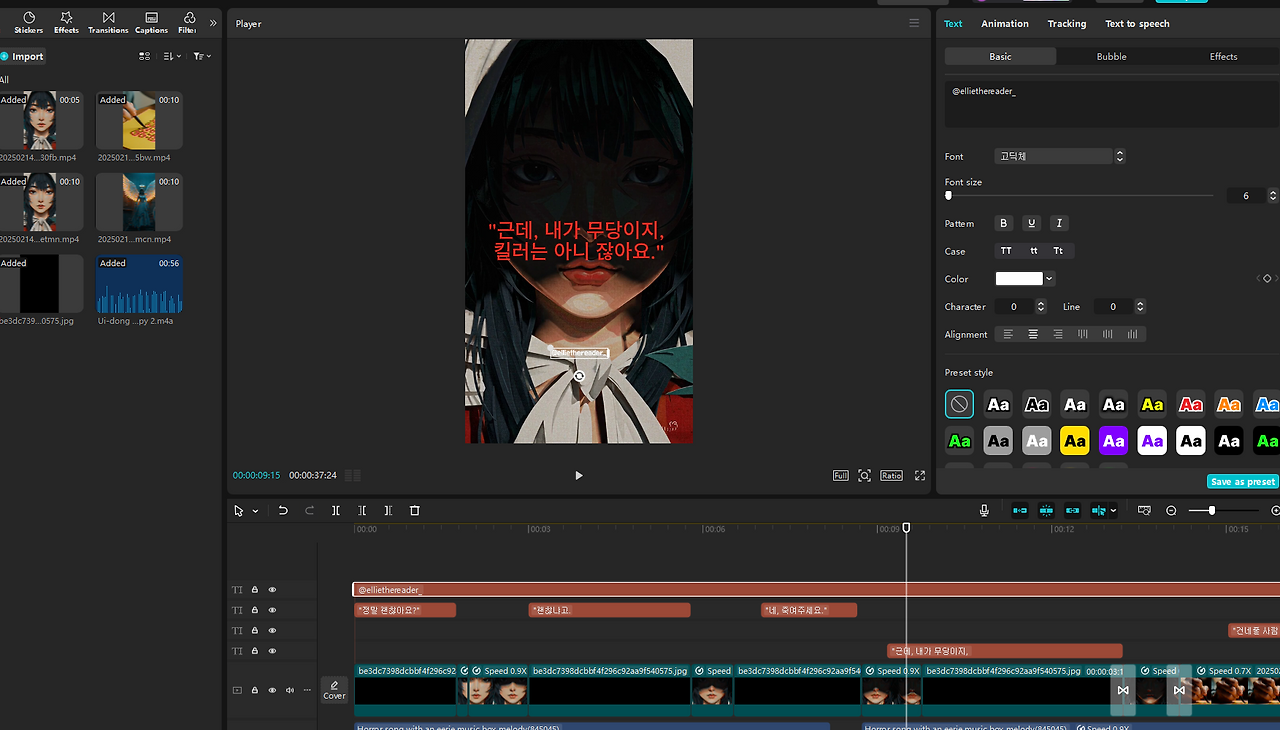This screenshot has height=730, width=1280.
Task: Open the Effects panel
Action: click(x=66, y=22)
